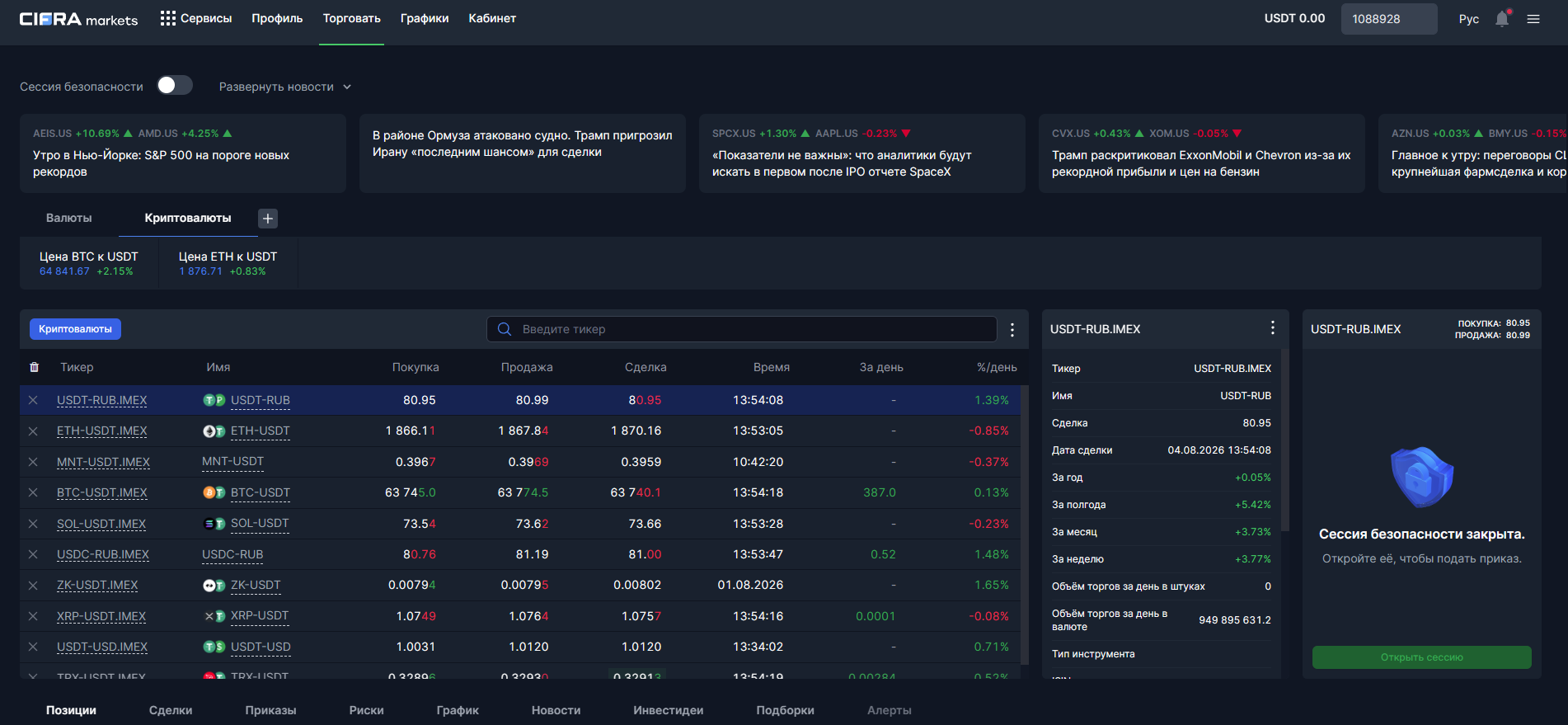The width and height of the screenshot is (1568, 725).
Task: Open the Алерты bottom tab
Action: tap(889, 710)
